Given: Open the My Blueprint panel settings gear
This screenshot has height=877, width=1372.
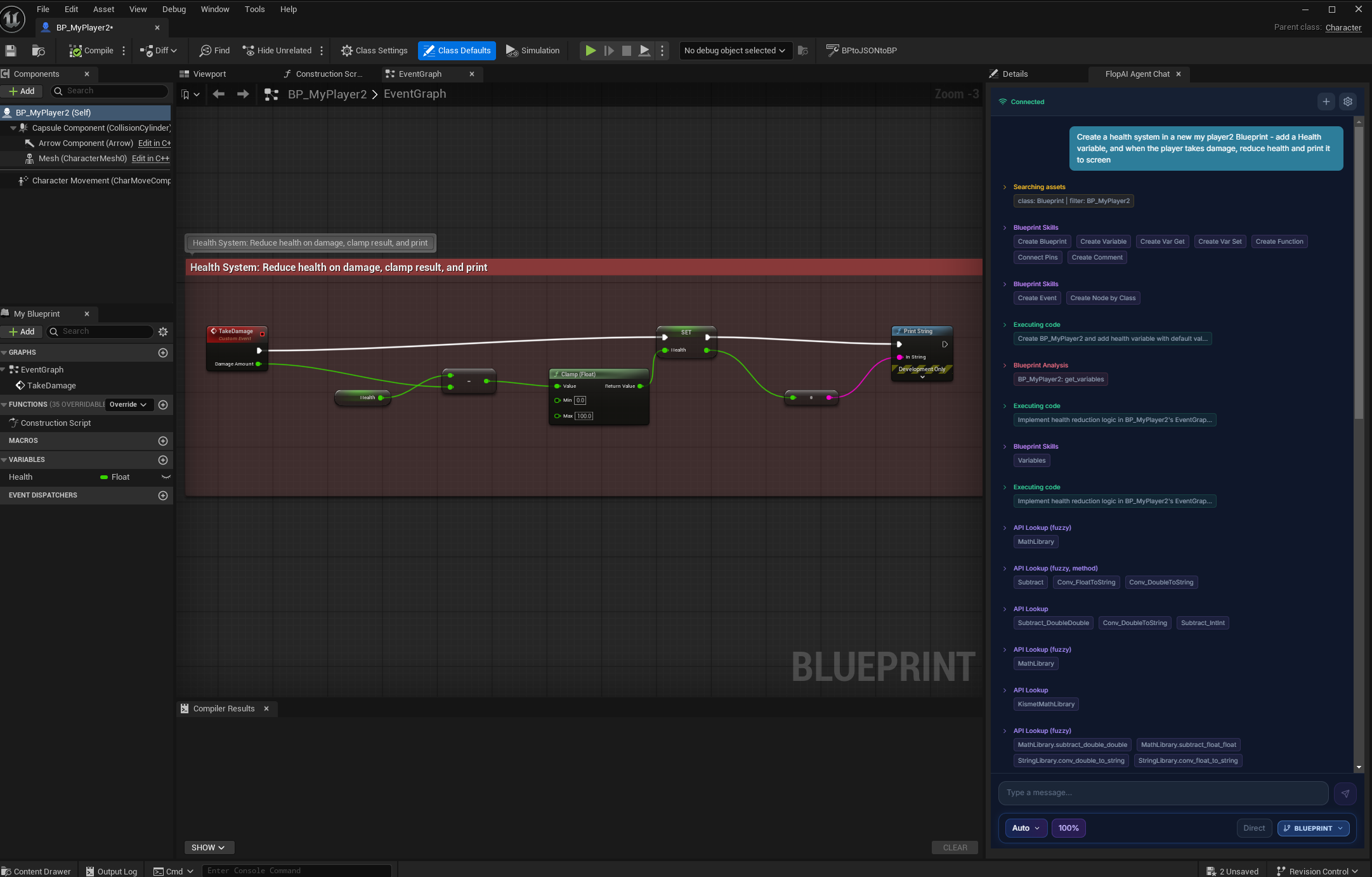Looking at the screenshot, I should pyautogui.click(x=163, y=331).
